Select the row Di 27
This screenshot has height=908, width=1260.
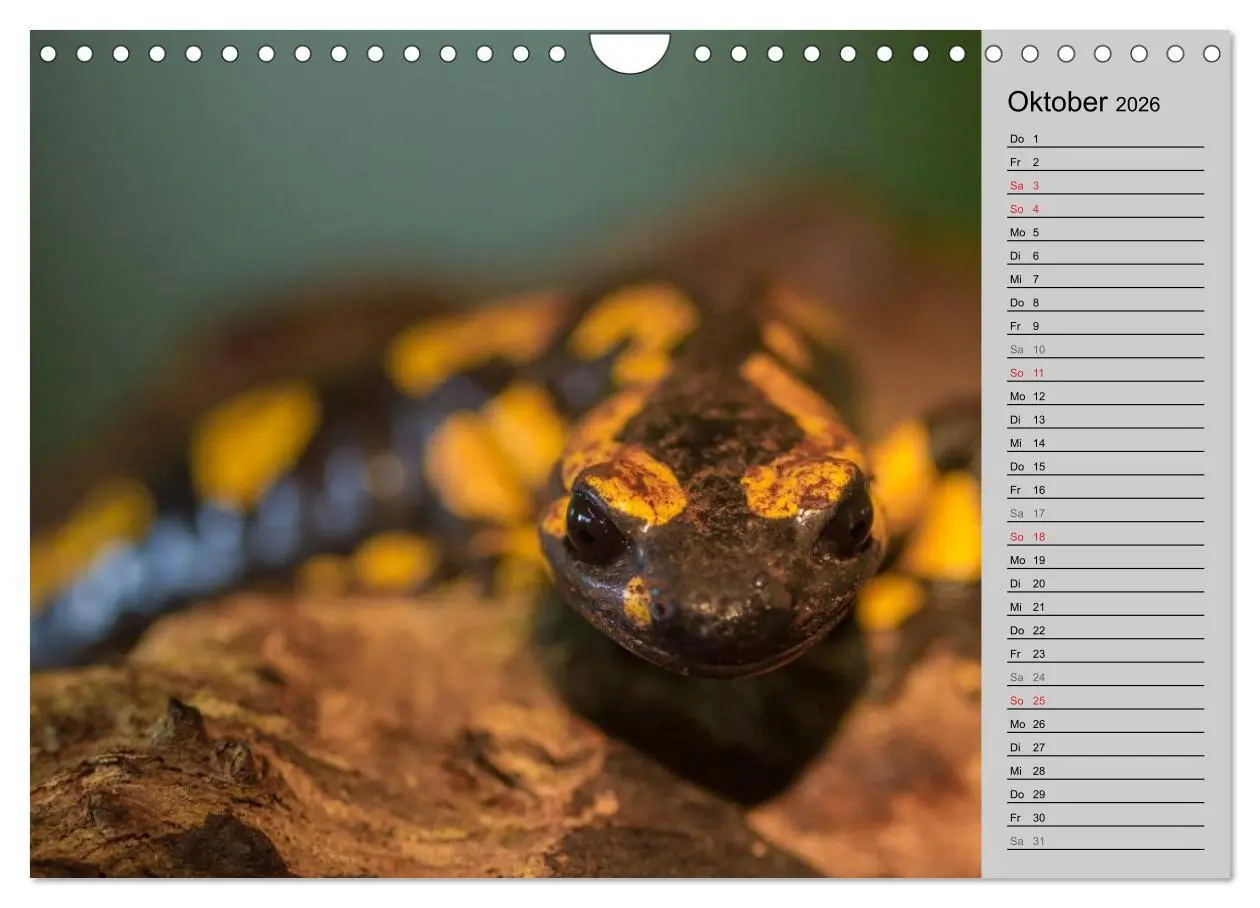(x=1105, y=748)
